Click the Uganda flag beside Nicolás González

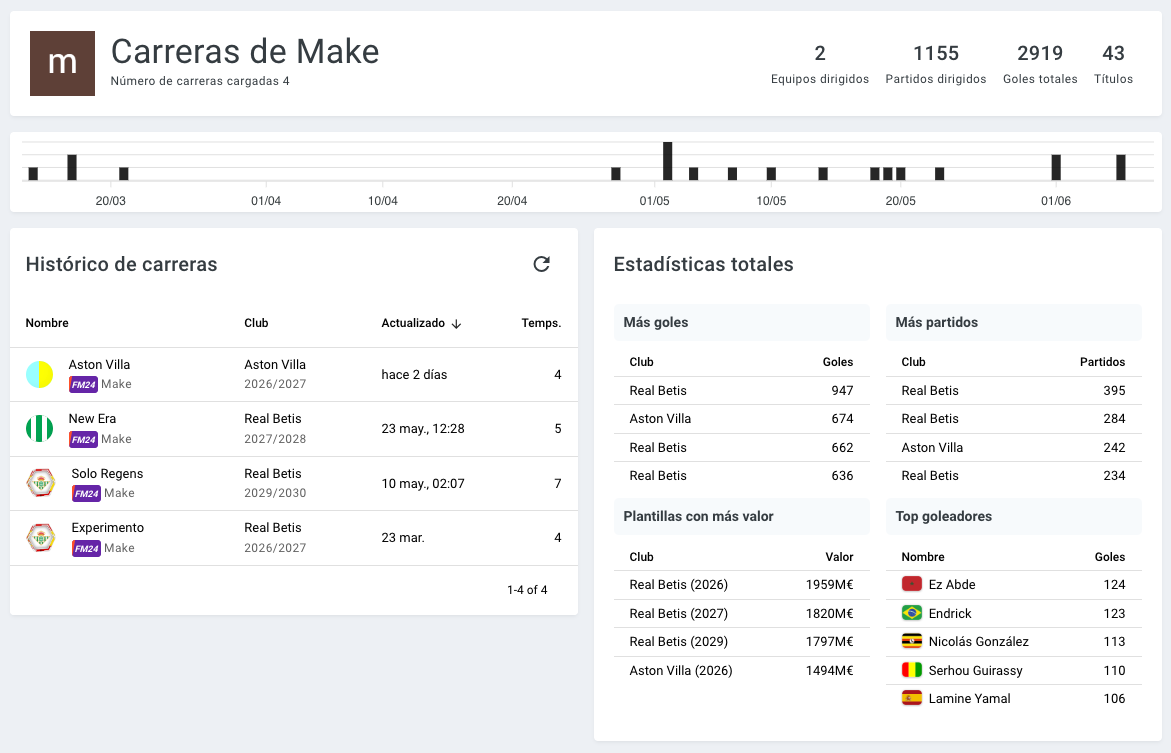[x=912, y=641]
